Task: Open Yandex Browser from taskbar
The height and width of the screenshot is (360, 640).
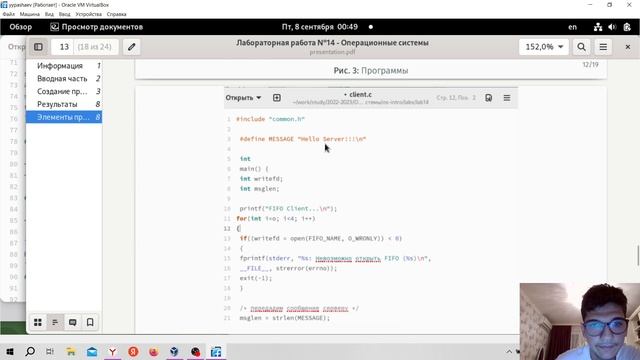Action: coord(112,351)
